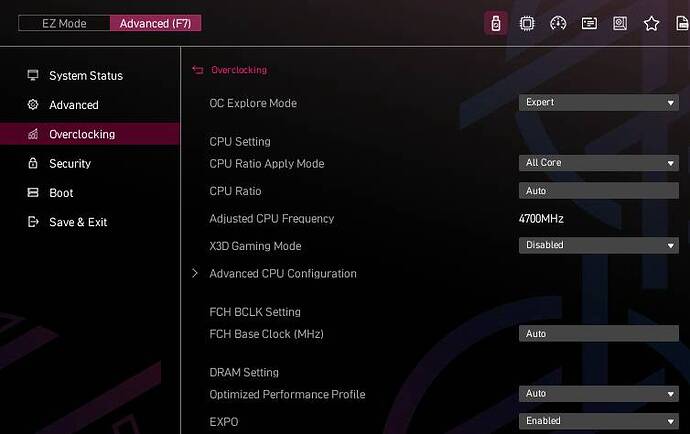Click the speedometer gauge icon
Screen dimensions: 690x434
pos(558,23)
